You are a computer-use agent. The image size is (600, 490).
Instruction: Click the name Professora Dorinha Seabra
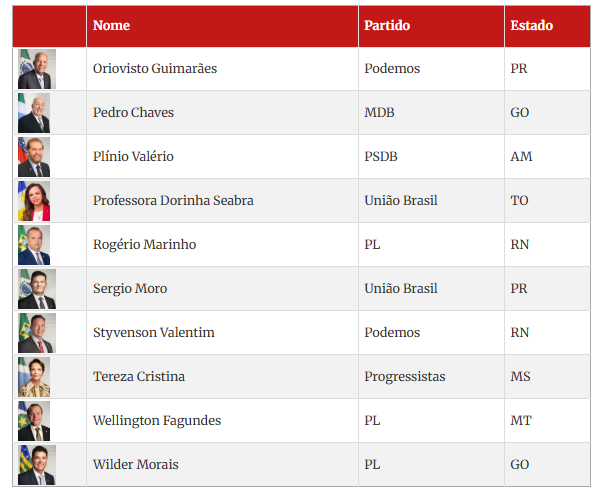(173, 201)
